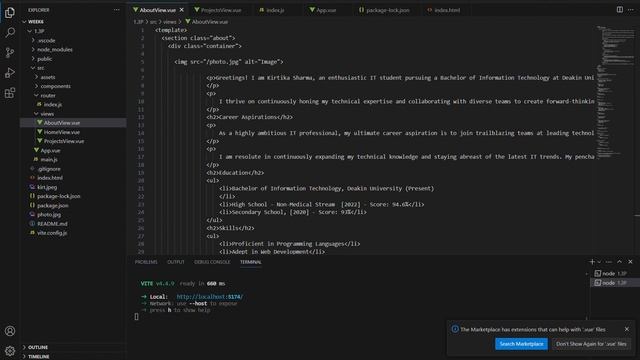Image resolution: width=640 pixels, height=360 pixels.
Task: Expand the Timeline section
Action: coord(73,356)
